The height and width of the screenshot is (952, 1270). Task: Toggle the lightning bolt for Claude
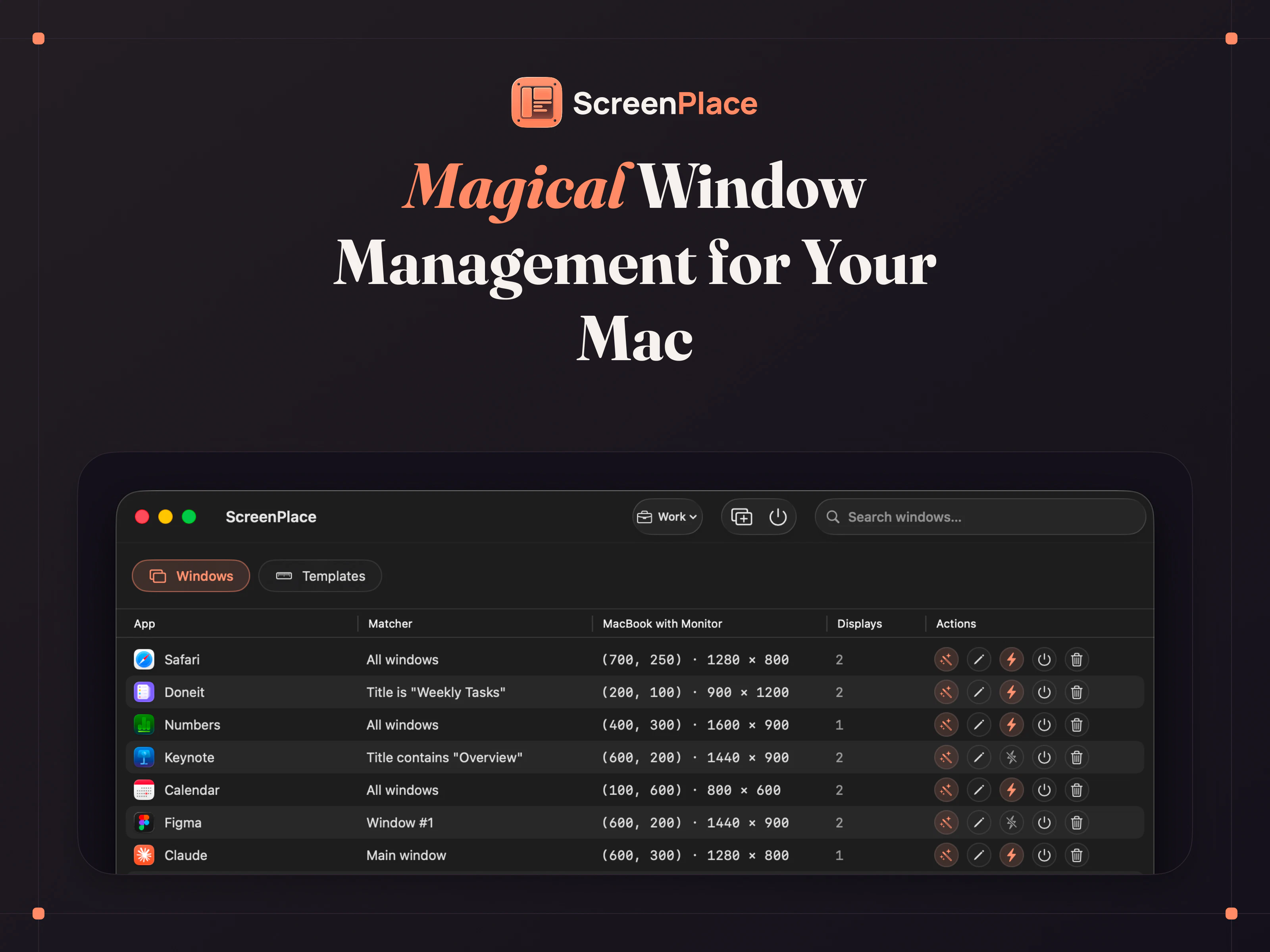pos(1012,856)
